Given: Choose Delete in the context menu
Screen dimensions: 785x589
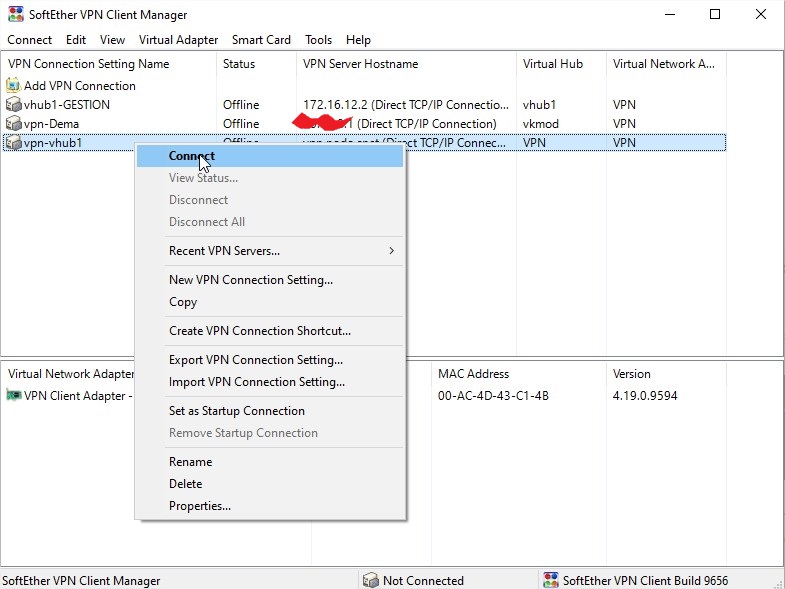Looking at the screenshot, I should tap(270, 484).
